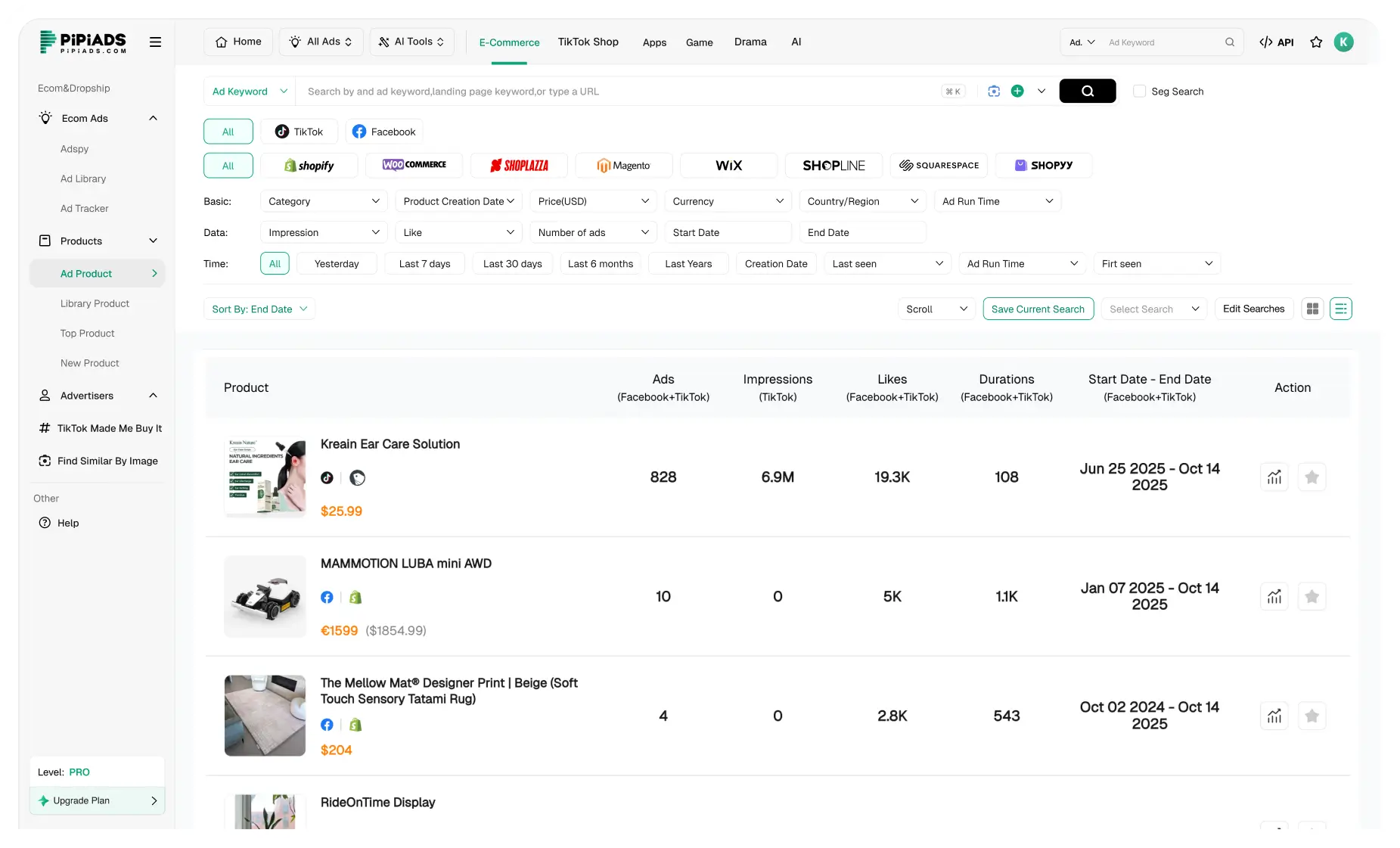Screen dimensions: 1400x848
Task: Click the green plus icon near the search bar
Action: point(1017,91)
